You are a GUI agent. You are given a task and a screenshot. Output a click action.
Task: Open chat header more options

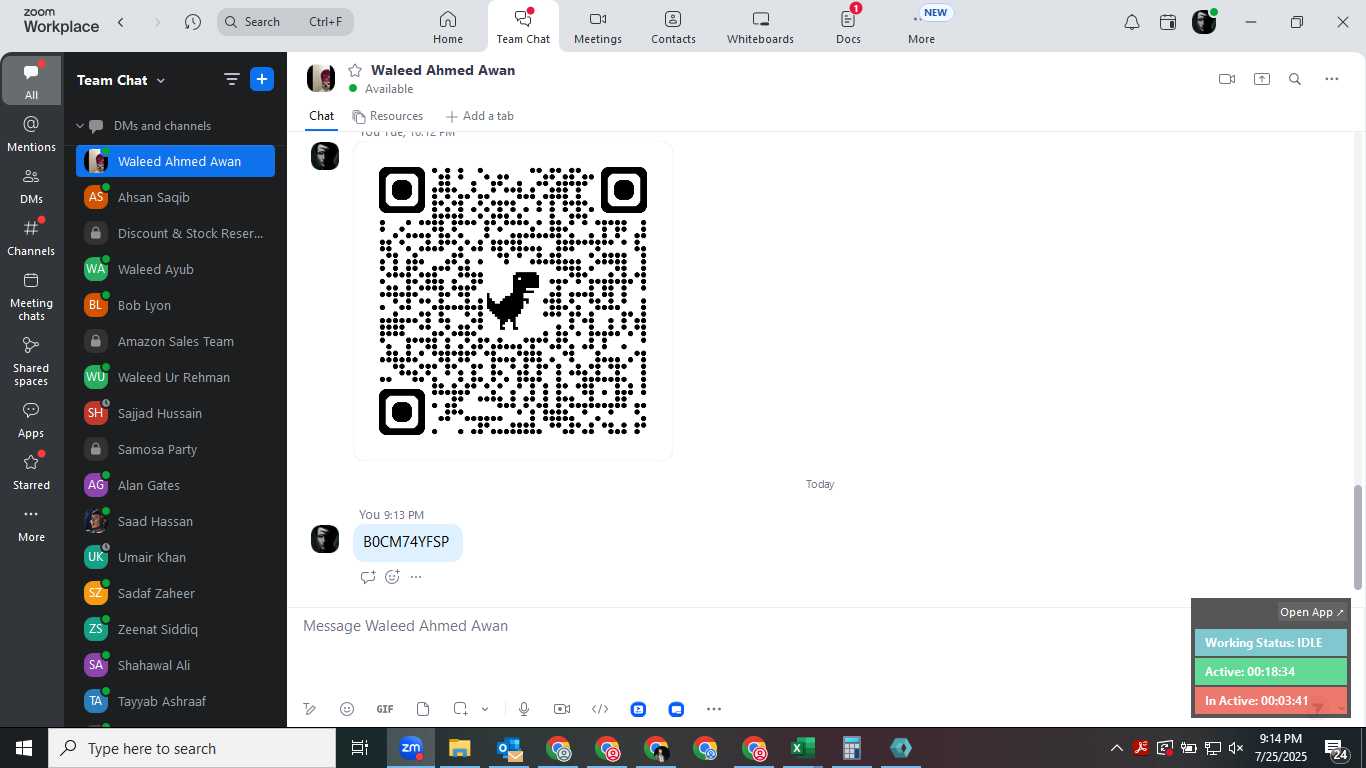coord(1331,79)
